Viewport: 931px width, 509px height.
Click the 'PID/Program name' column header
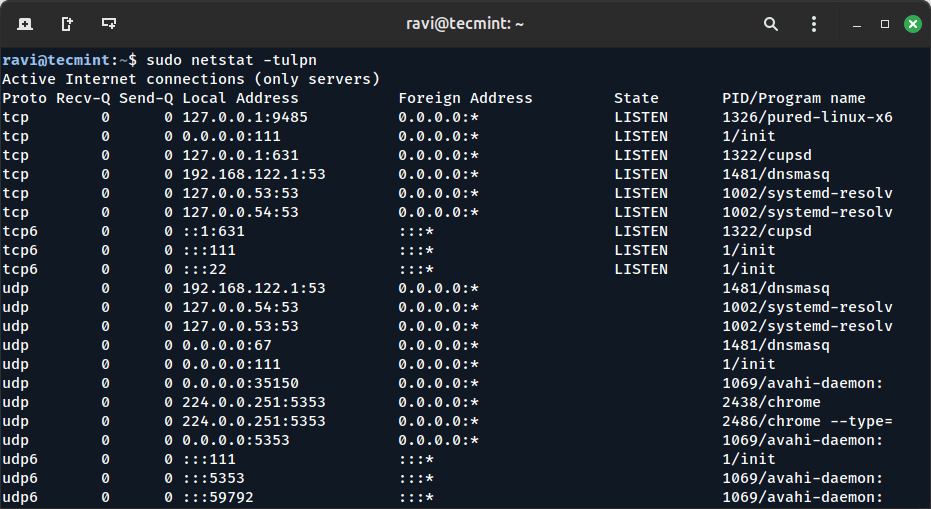(793, 98)
